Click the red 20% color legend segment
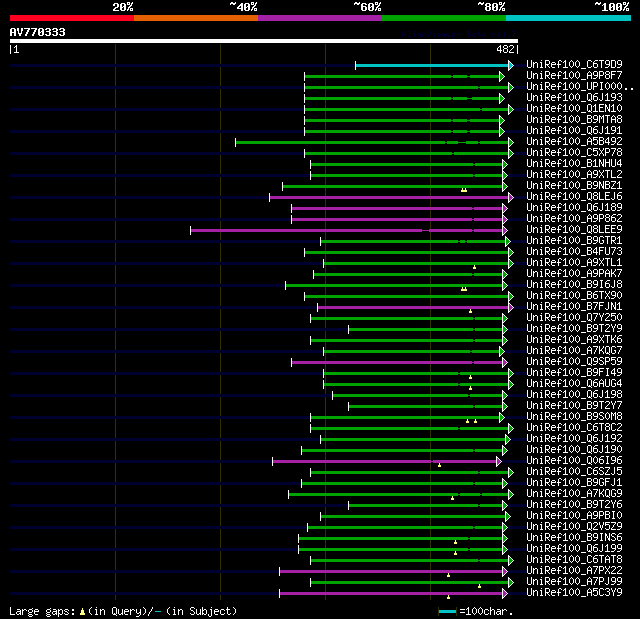 pos(72,18)
